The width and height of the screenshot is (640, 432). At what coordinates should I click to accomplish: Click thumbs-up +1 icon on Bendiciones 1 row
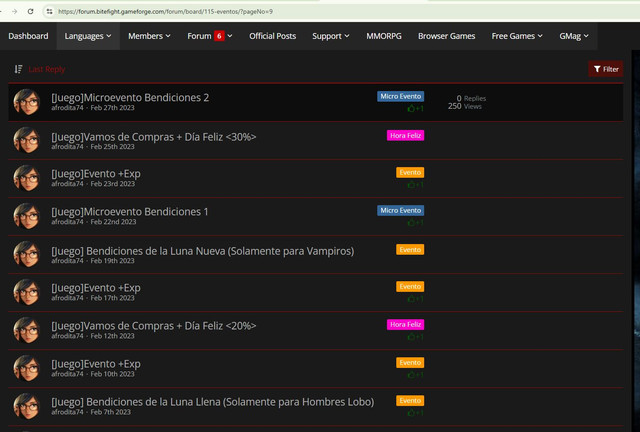(416, 223)
